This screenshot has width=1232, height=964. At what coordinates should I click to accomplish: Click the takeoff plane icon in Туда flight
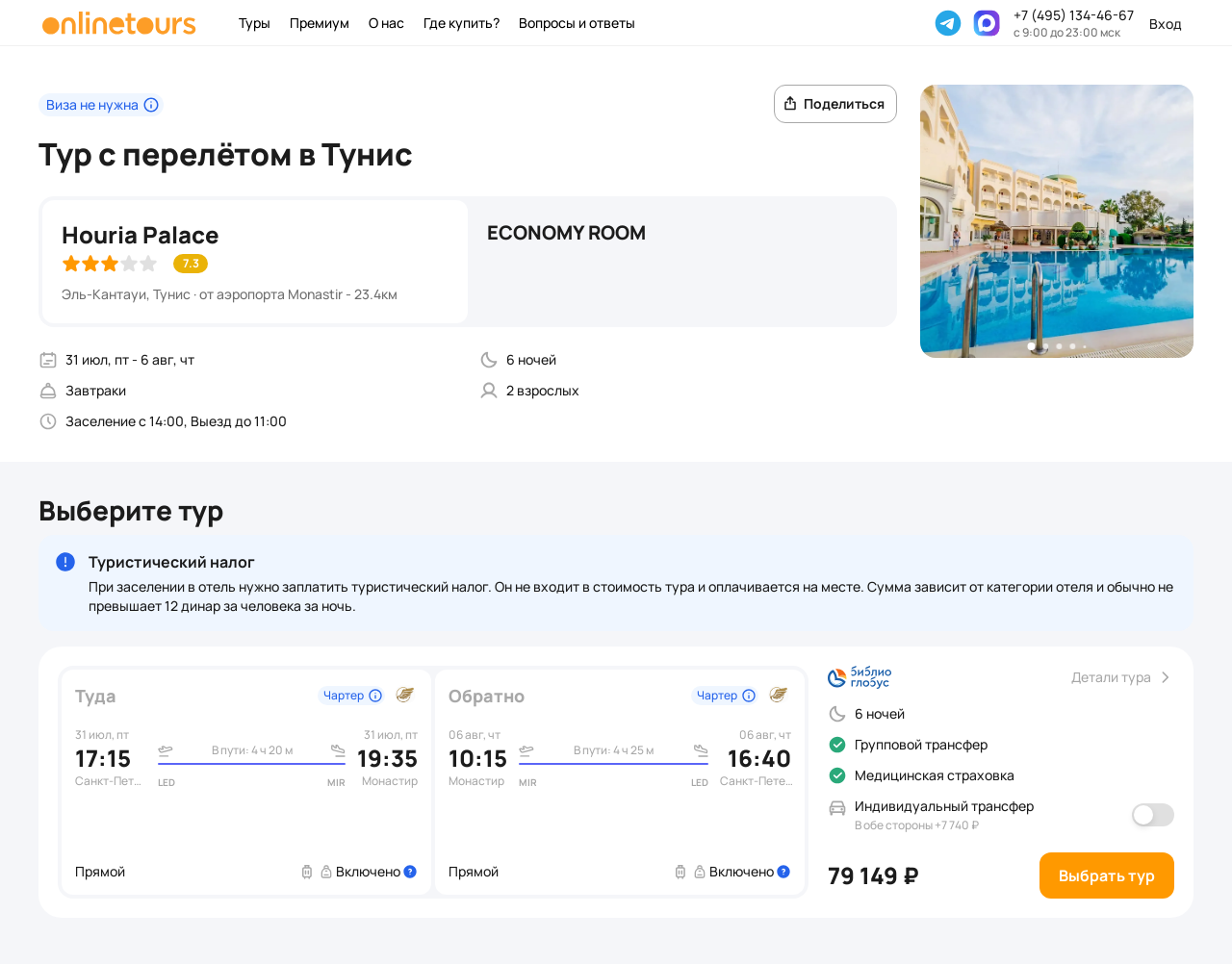coord(166,750)
